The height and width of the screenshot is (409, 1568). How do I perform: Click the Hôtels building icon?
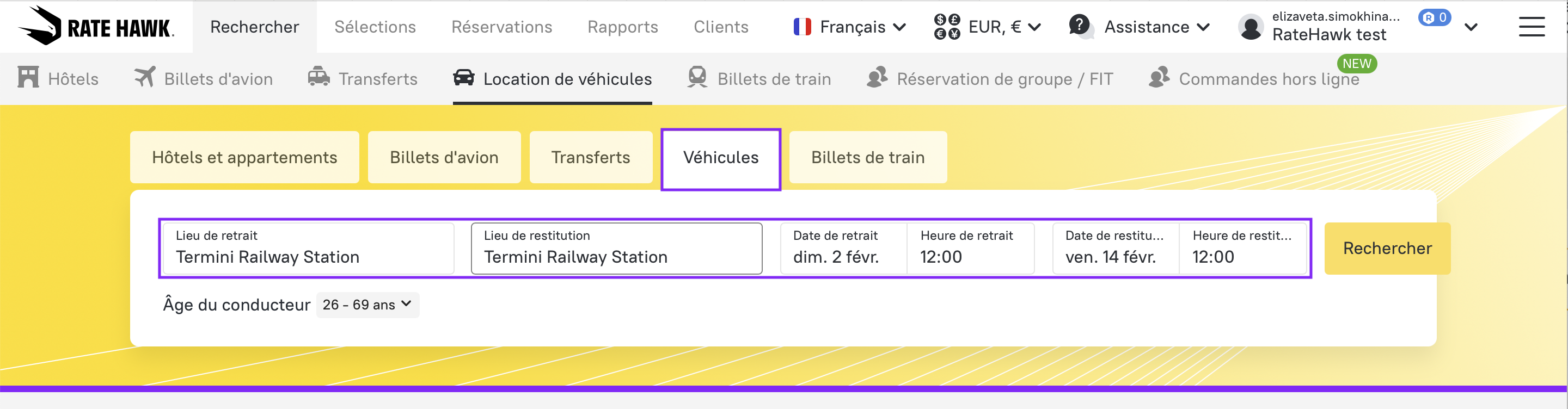28,78
